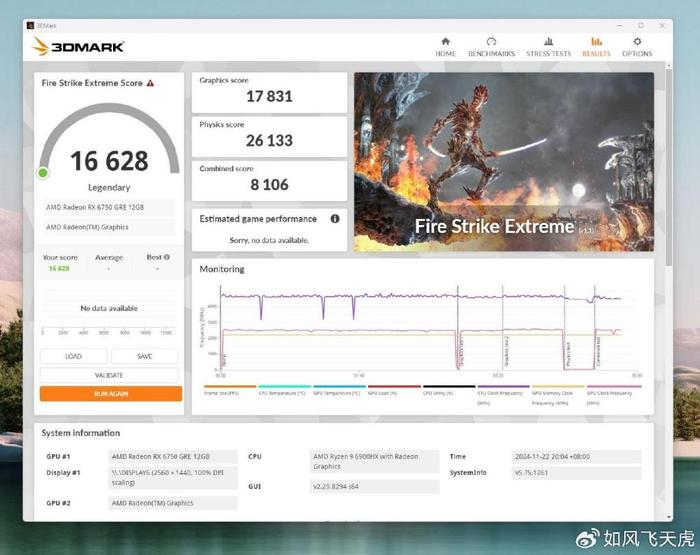
Task: Click the Monitoring heading
Action: pyautogui.click(x=222, y=269)
